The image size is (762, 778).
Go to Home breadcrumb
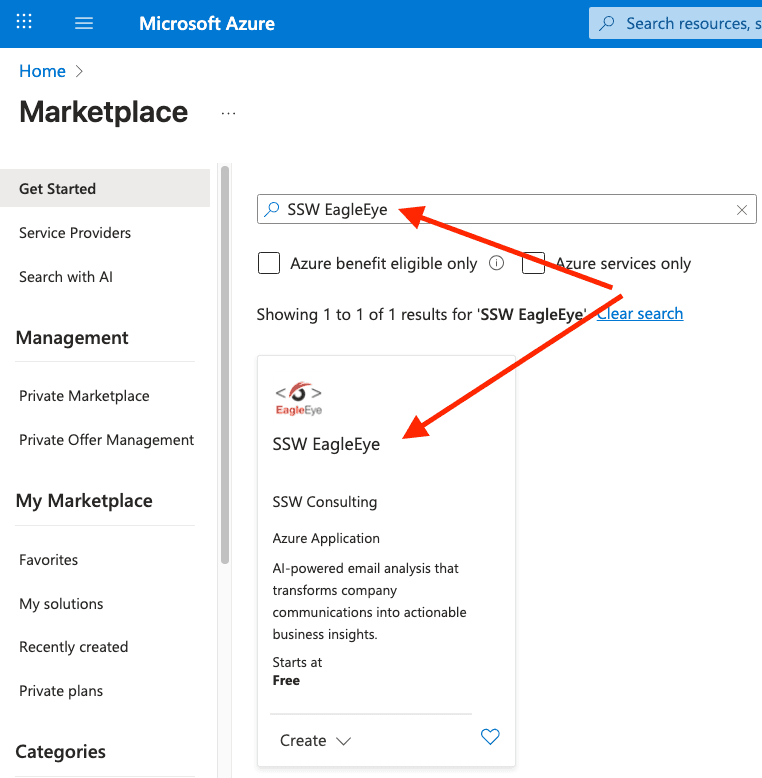pyautogui.click(x=42, y=71)
